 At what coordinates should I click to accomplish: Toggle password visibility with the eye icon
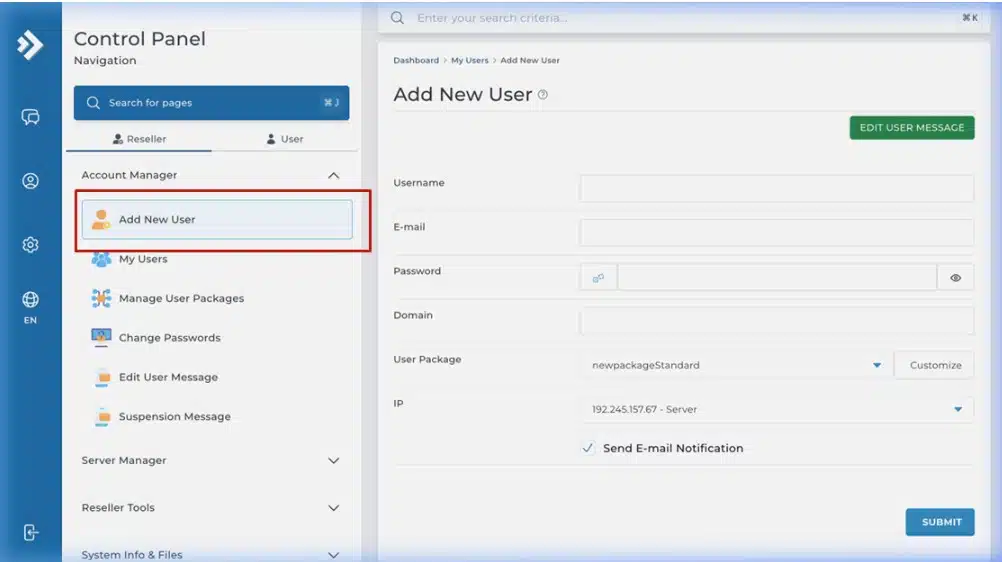tap(955, 277)
